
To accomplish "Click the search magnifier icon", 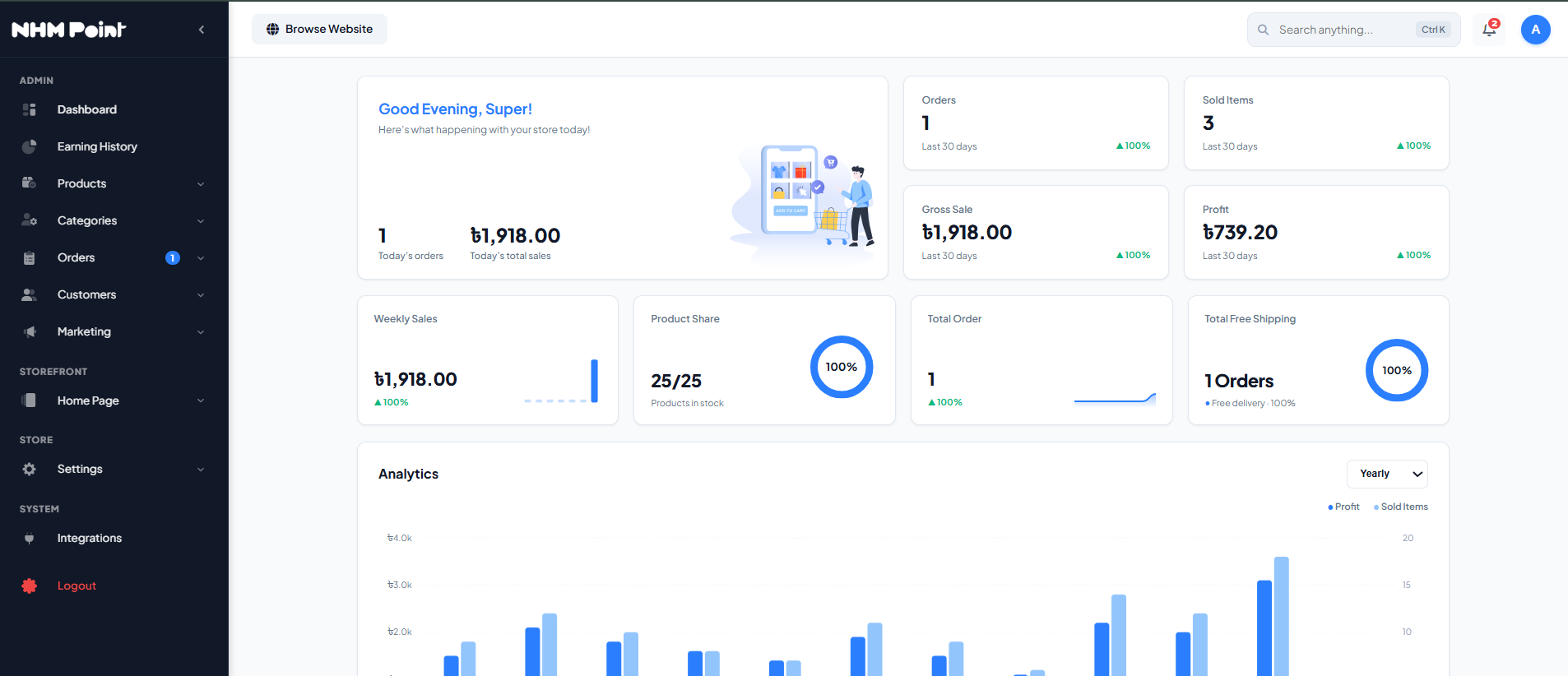I will click(x=1263, y=30).
